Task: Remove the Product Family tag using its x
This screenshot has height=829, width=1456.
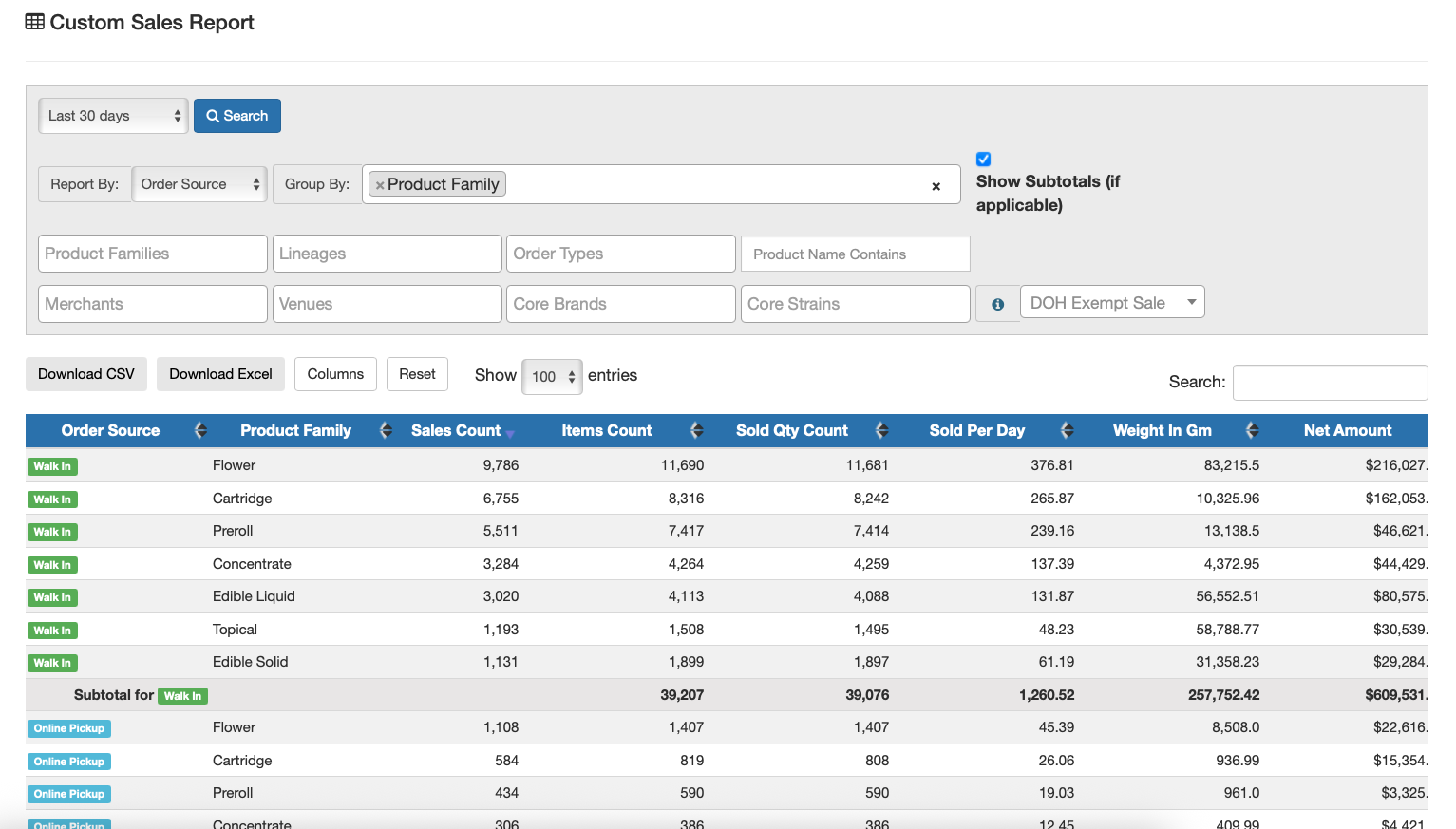Action: click(380, 185)
